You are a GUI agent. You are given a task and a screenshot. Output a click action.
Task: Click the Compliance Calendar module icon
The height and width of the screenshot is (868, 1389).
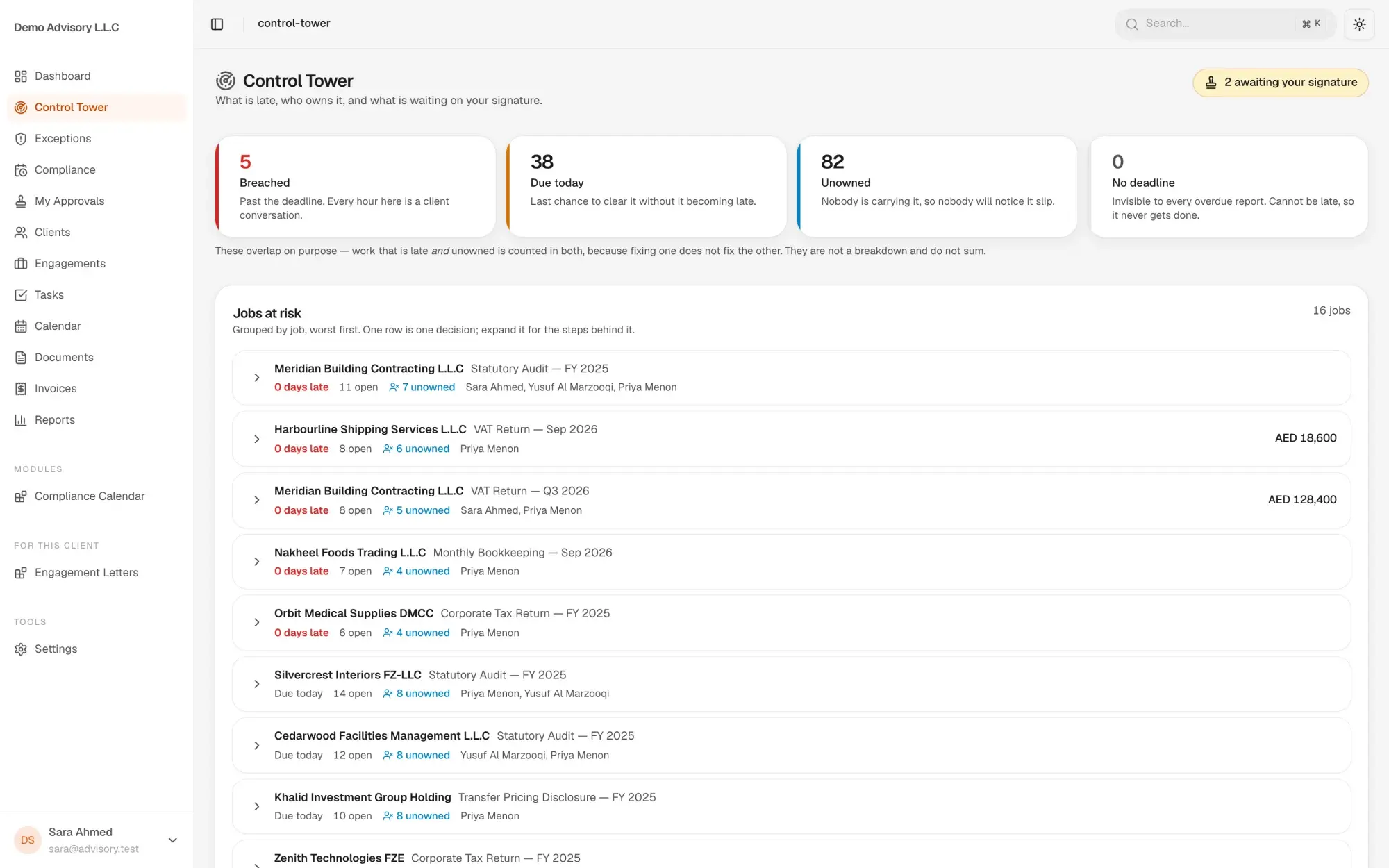21,496
